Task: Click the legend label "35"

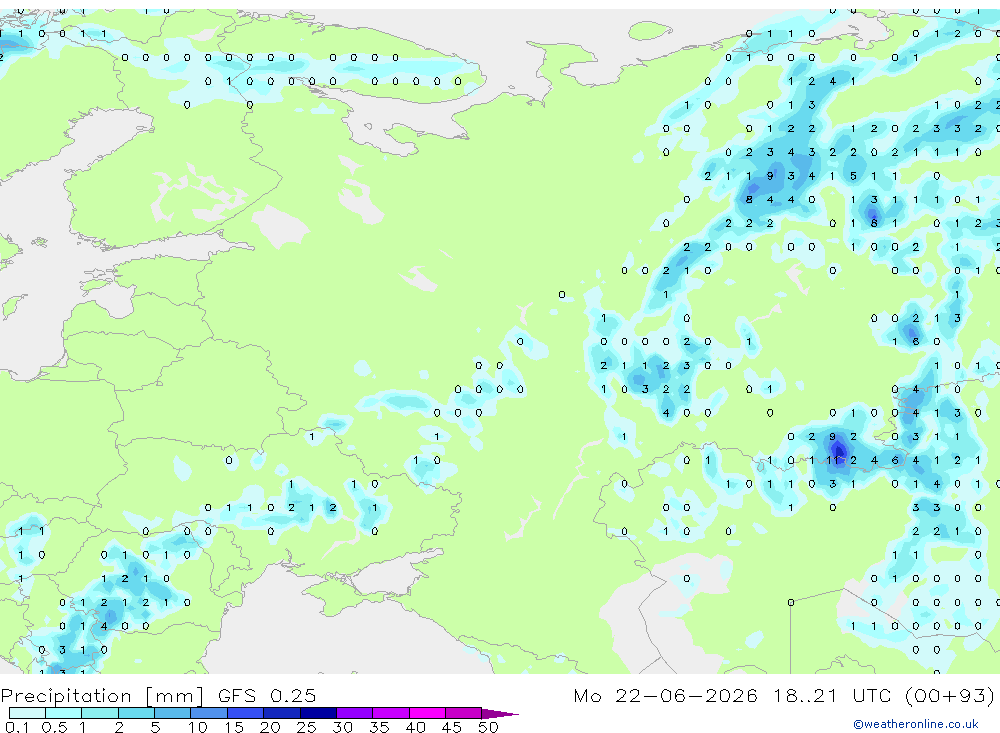Action: tap(379, 727)
